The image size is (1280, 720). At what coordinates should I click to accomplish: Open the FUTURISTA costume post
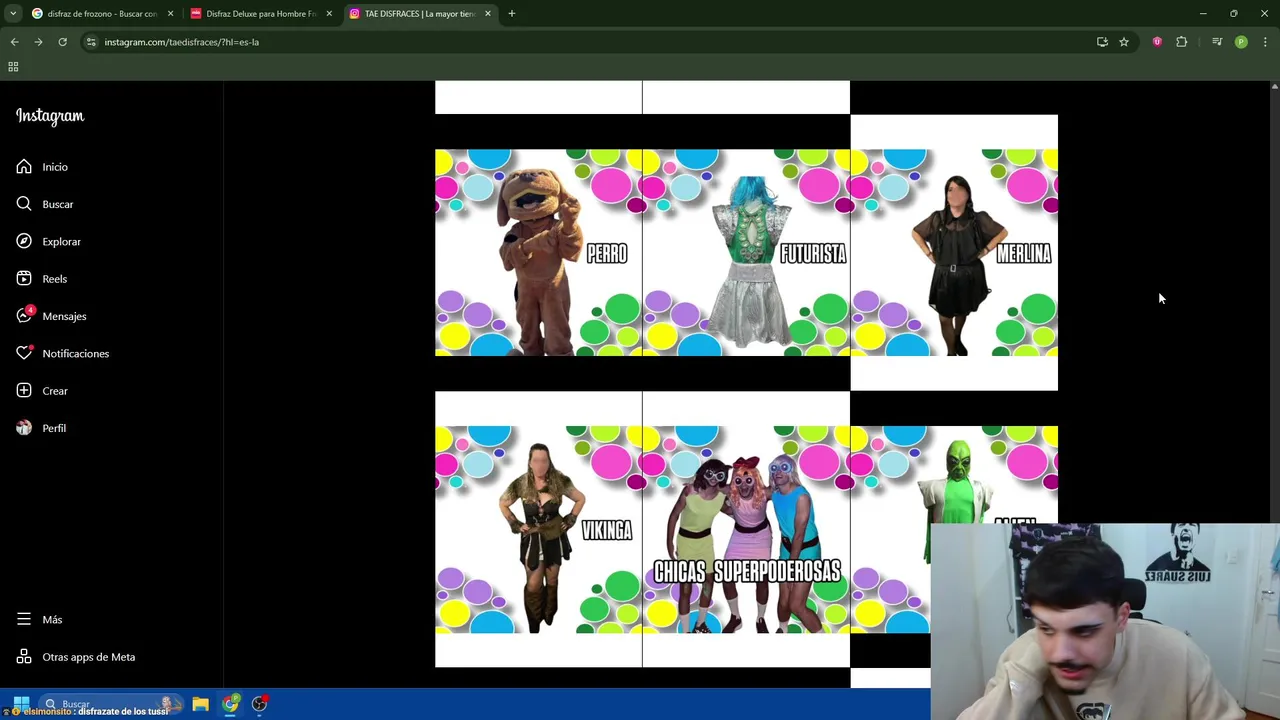tap(746, 252)
